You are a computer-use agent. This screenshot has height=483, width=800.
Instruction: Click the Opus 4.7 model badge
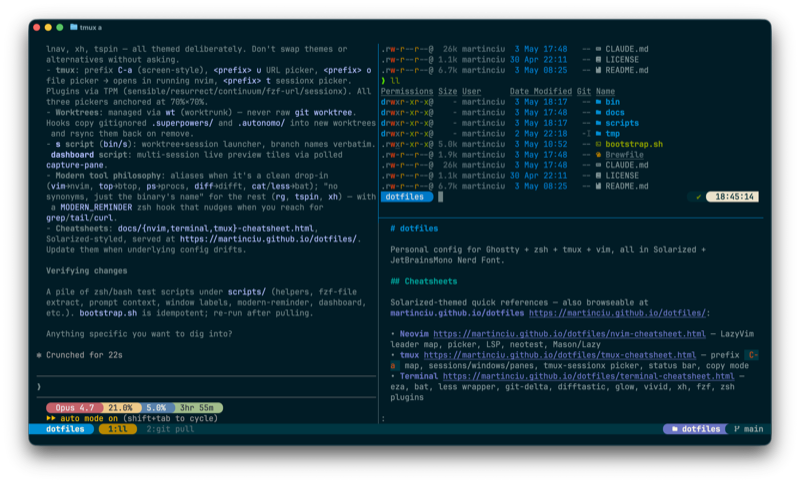click(x=74, y=408)
